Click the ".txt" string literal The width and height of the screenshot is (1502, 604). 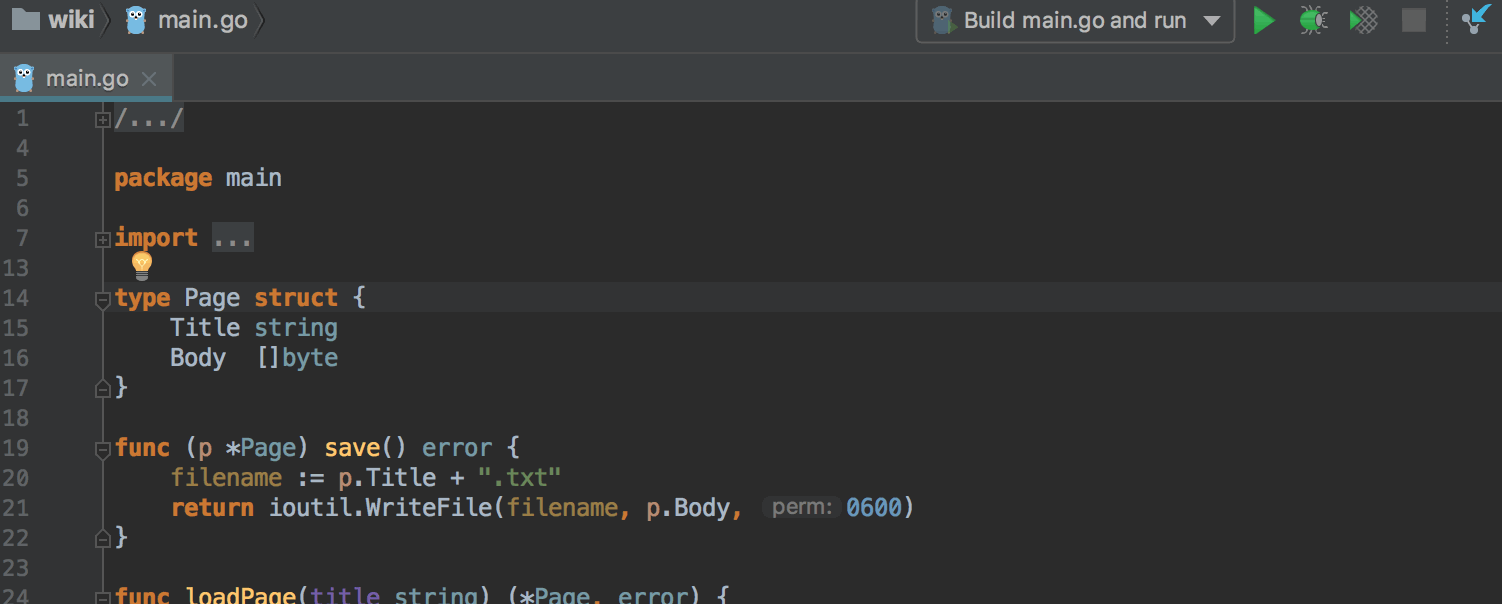[520, 478]
